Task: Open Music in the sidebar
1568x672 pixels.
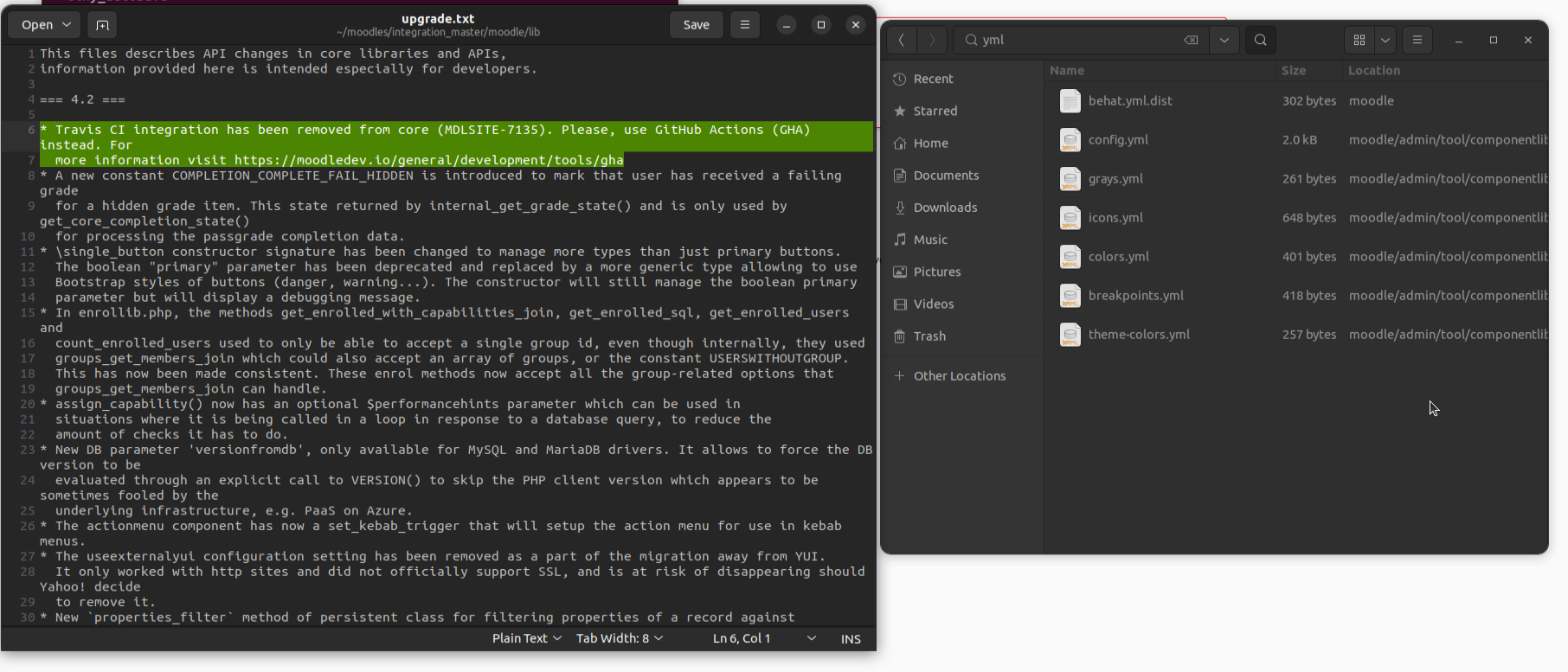Action: (x=961, y=240)
